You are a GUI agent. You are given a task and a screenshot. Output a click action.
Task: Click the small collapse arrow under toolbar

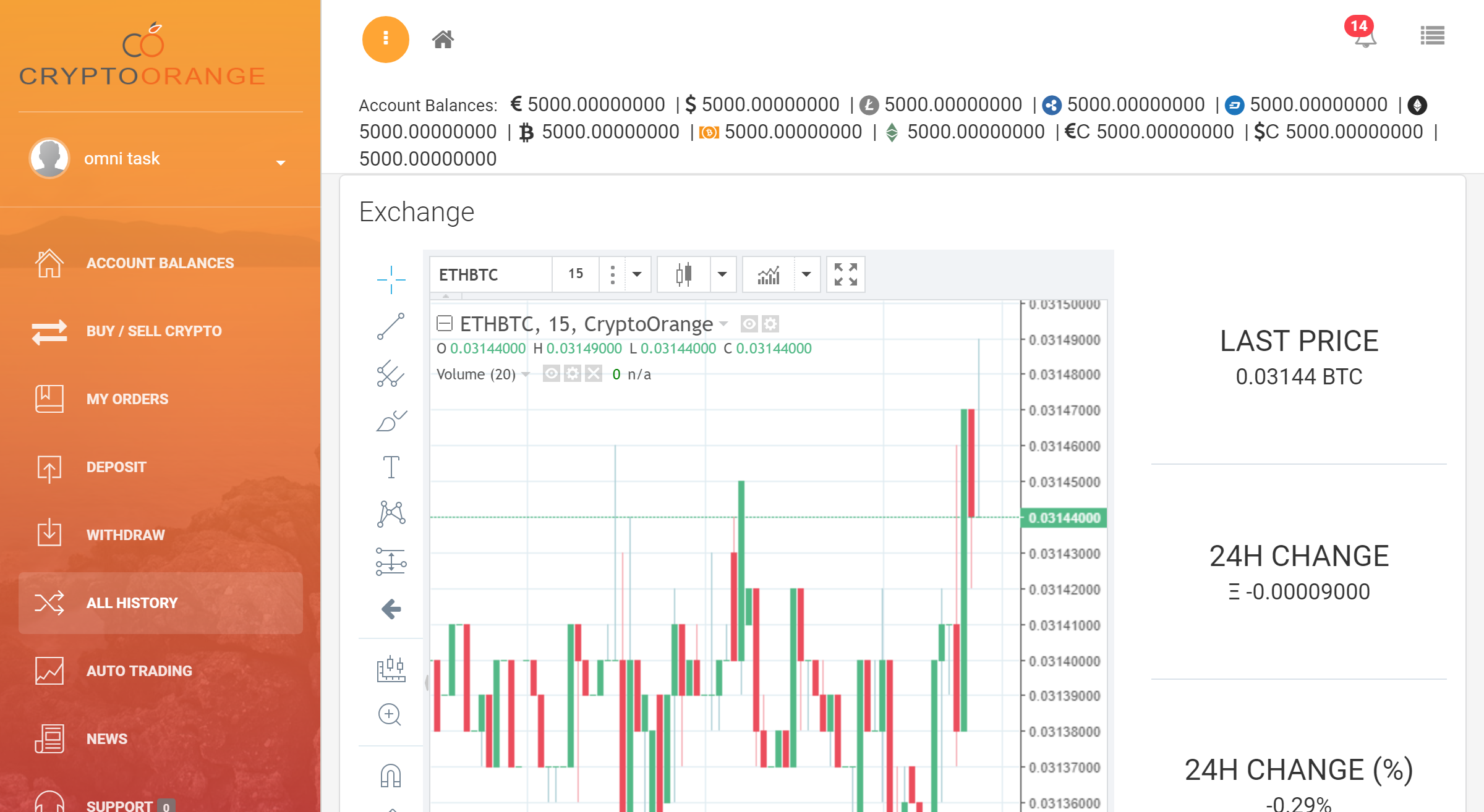446,297
